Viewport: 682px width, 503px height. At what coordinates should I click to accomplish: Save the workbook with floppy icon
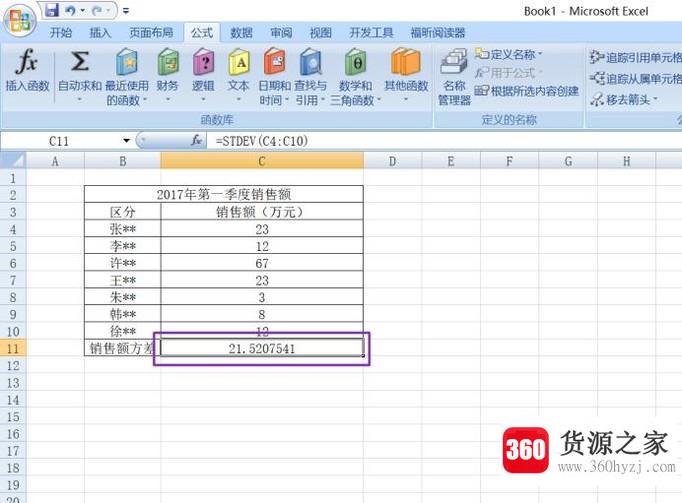coord(52,10)
